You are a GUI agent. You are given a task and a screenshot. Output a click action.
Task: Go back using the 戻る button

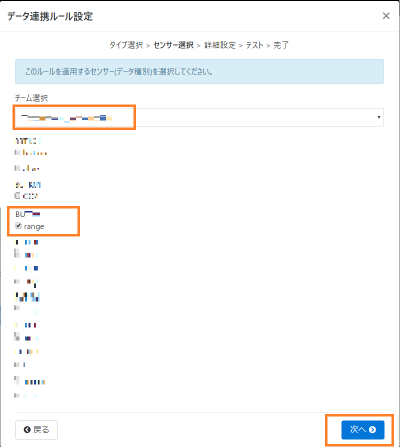(36, 430)
